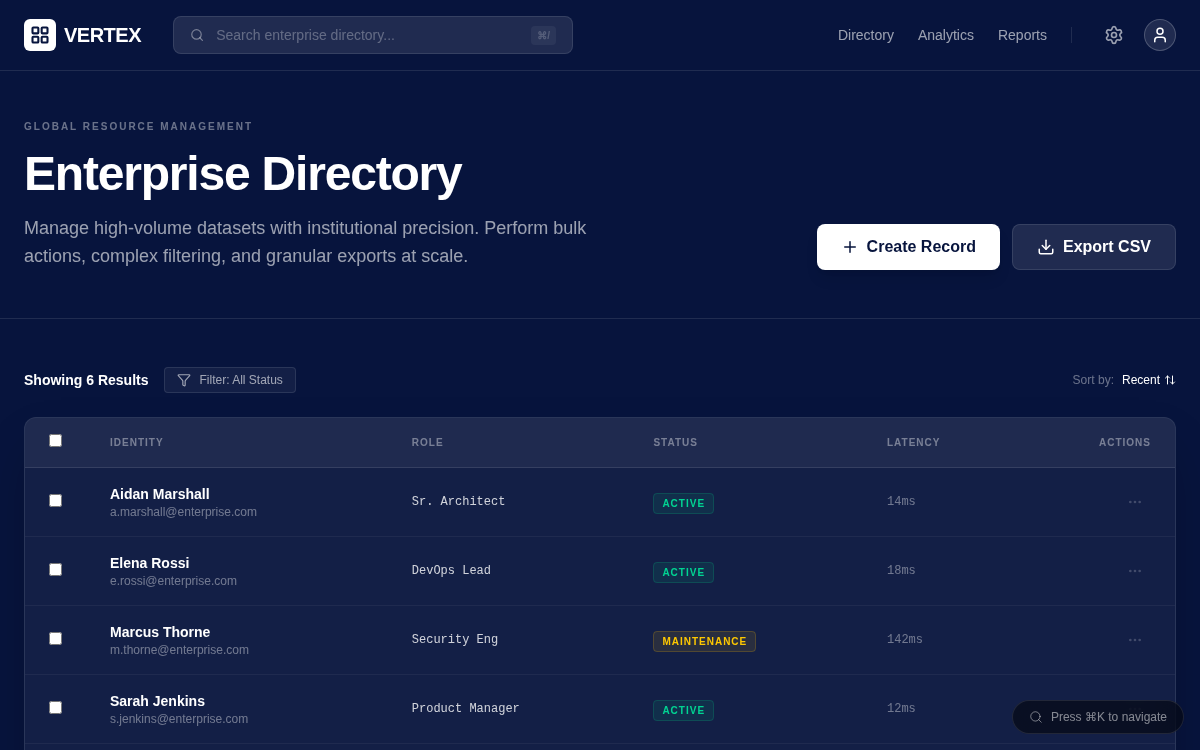Go to the Directory nav item

point(866,35)
